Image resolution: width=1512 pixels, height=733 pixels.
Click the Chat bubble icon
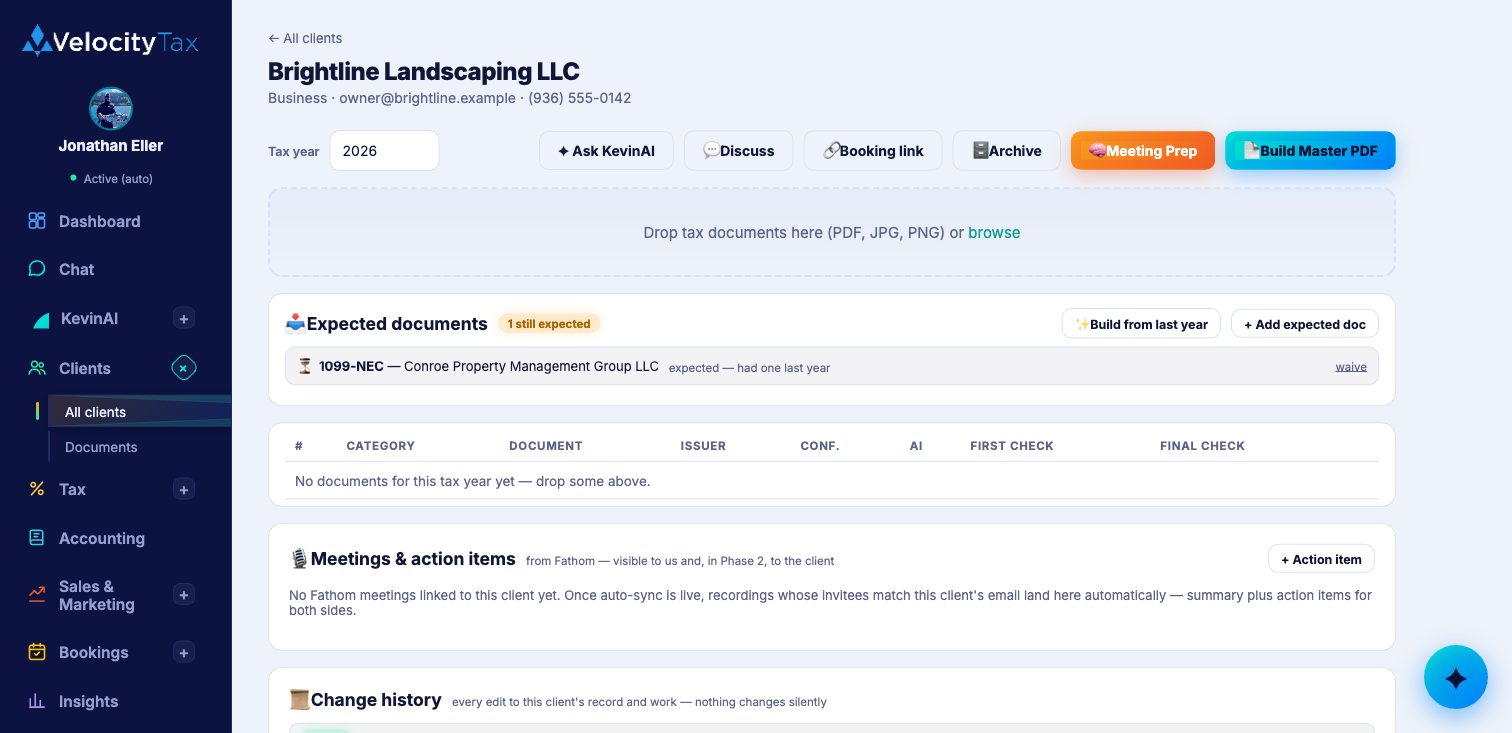click(37, 269)
